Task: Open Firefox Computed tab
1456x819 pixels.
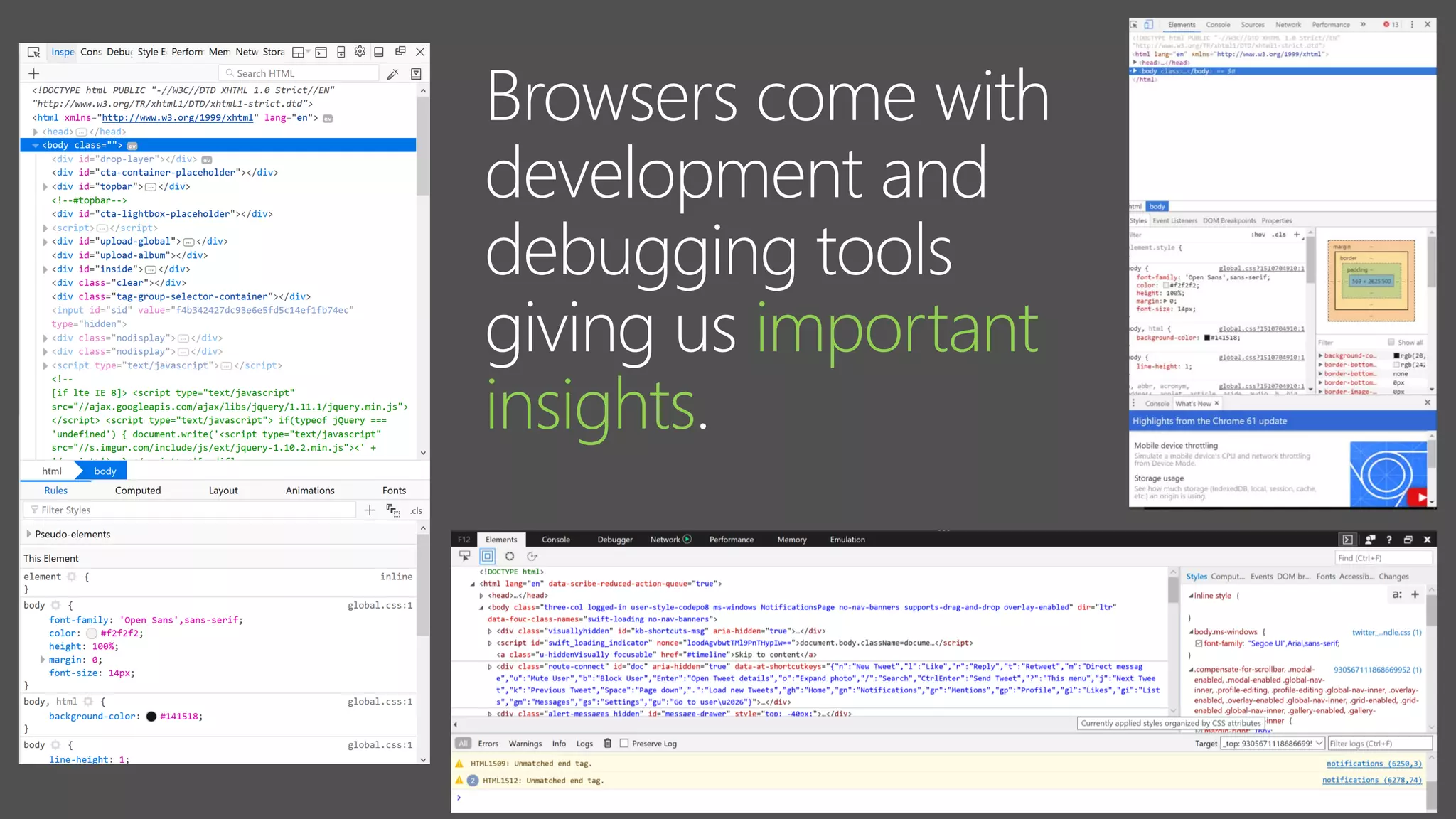Action: pyautogui.click(x=138, y=491)
